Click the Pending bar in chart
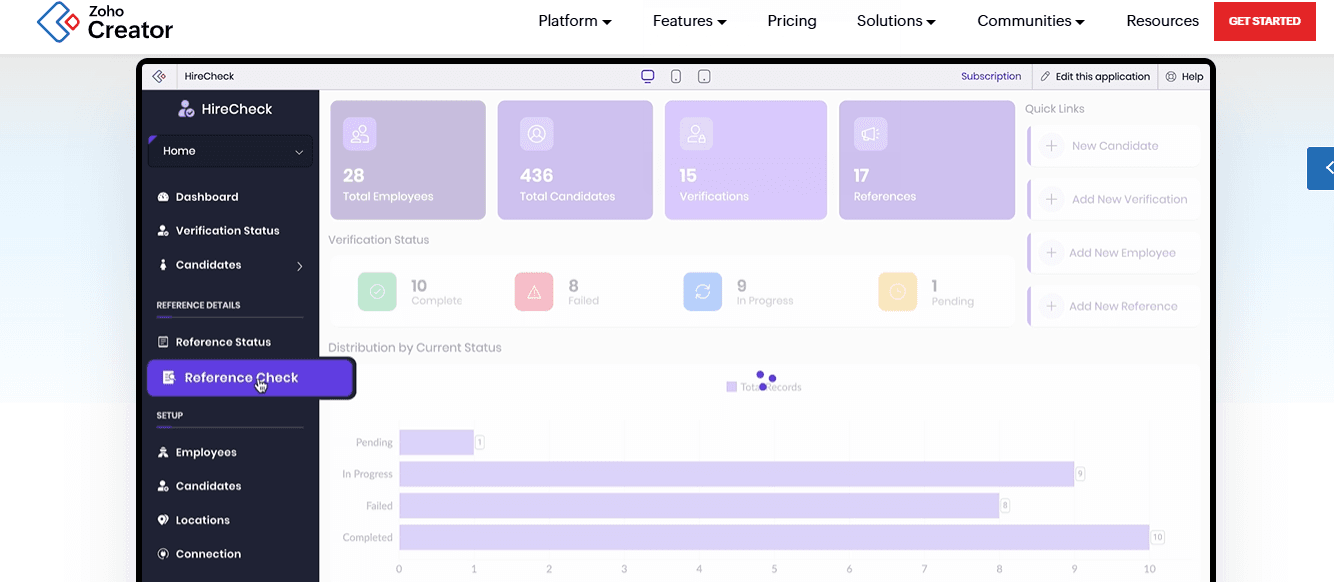 (x=437, y=442)
